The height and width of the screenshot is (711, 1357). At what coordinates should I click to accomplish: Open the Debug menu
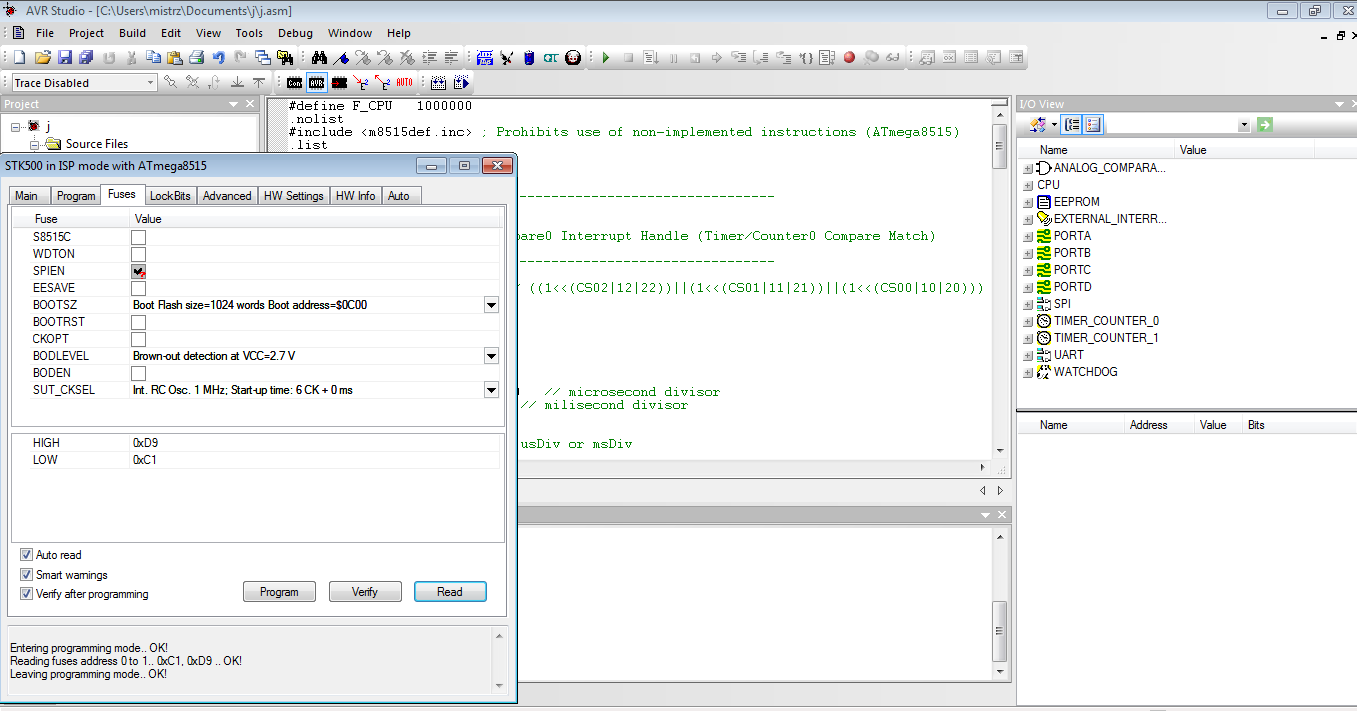295,33
